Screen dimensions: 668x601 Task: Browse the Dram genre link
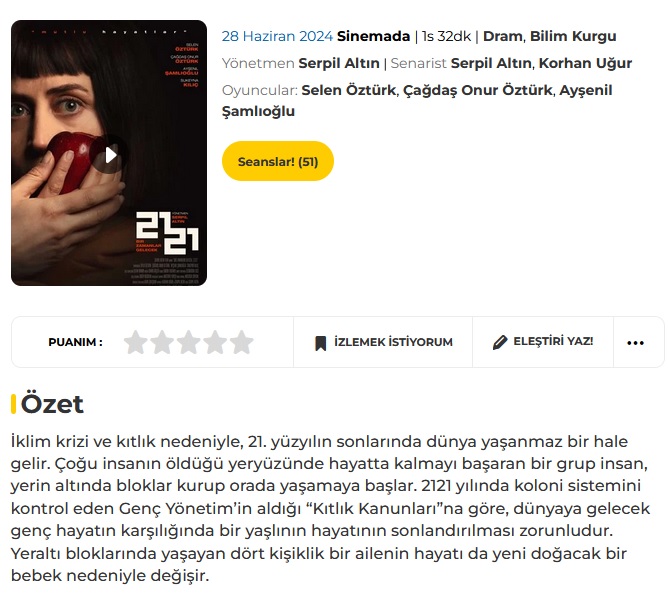[503, 36]
